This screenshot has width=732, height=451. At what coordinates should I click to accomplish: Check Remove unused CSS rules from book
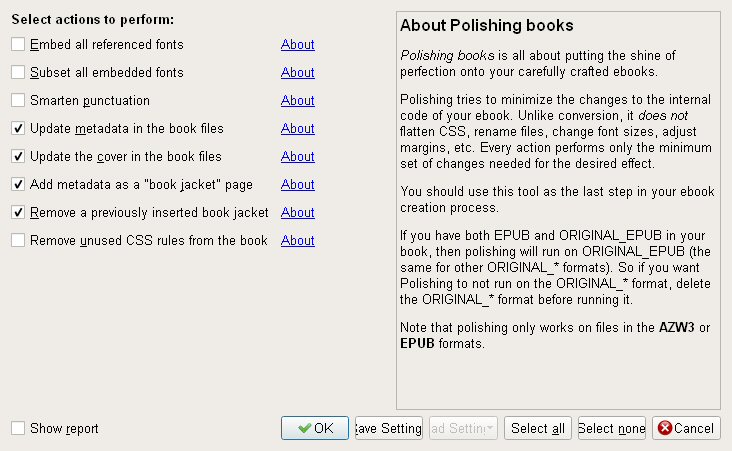click(x=18, y=241)
